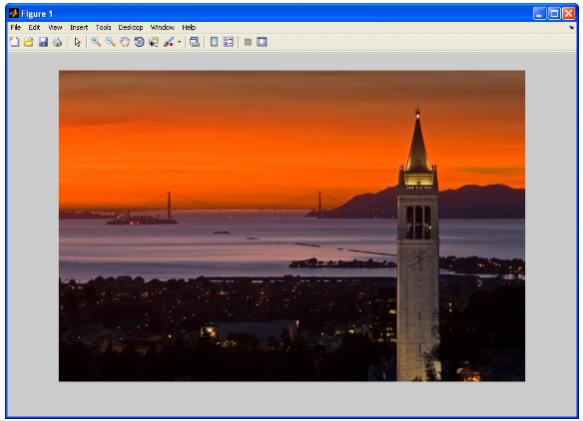Click the Open File folder icon
This screenshot has width=583, height=421.
pos(29,42)
